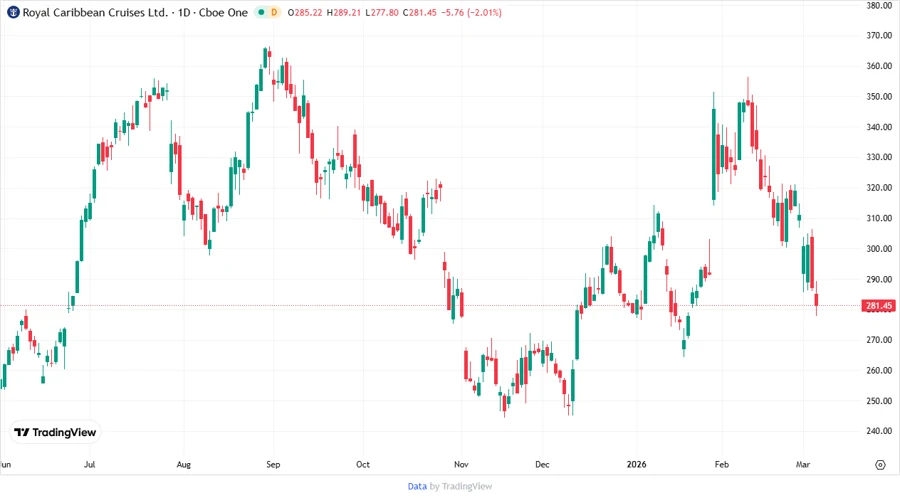900x498 pixels.
Task: Click the 260.00 price axis label
Action: point(879,371)
